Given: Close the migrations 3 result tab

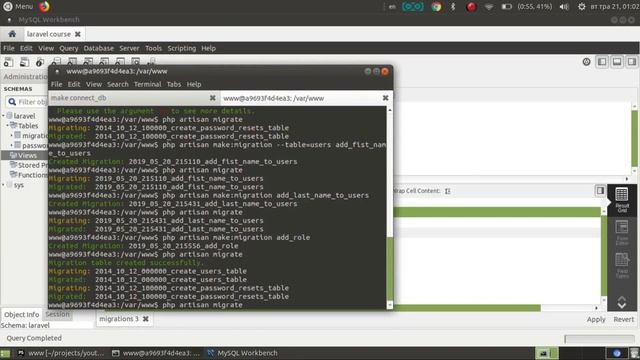Looking at the screenshot, I should [146, 319].
